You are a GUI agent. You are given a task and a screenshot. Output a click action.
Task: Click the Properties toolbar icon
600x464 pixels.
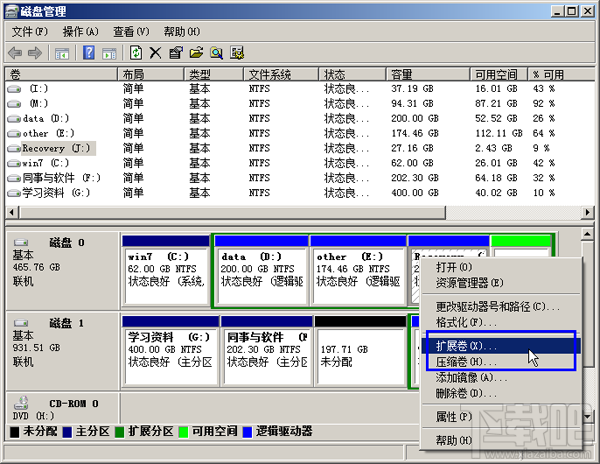click(x=175, y=52)
